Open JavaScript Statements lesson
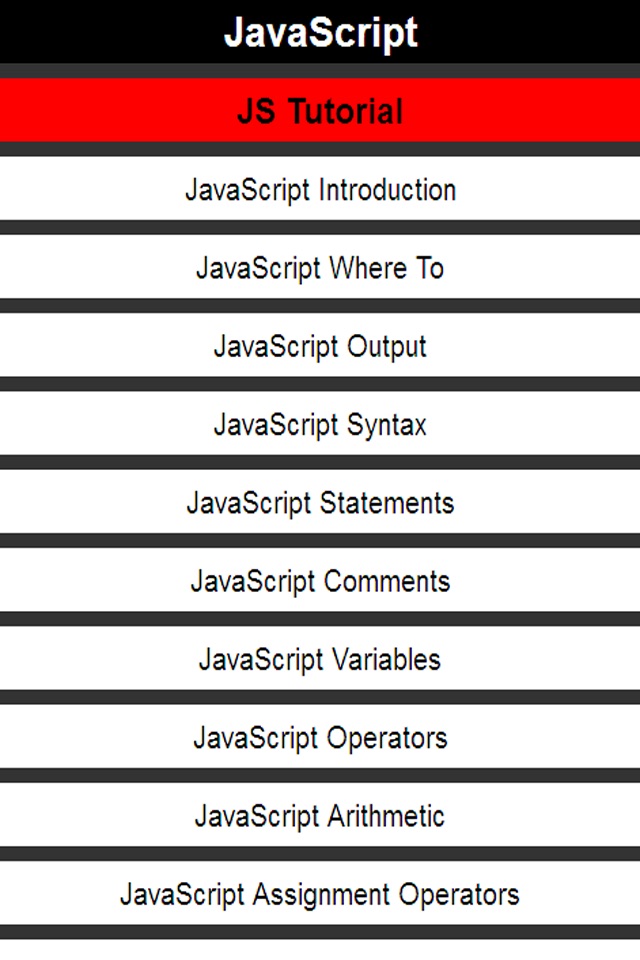Image resolution: width=640 pixels, height=960 pixels. click(x=320, y=503)
